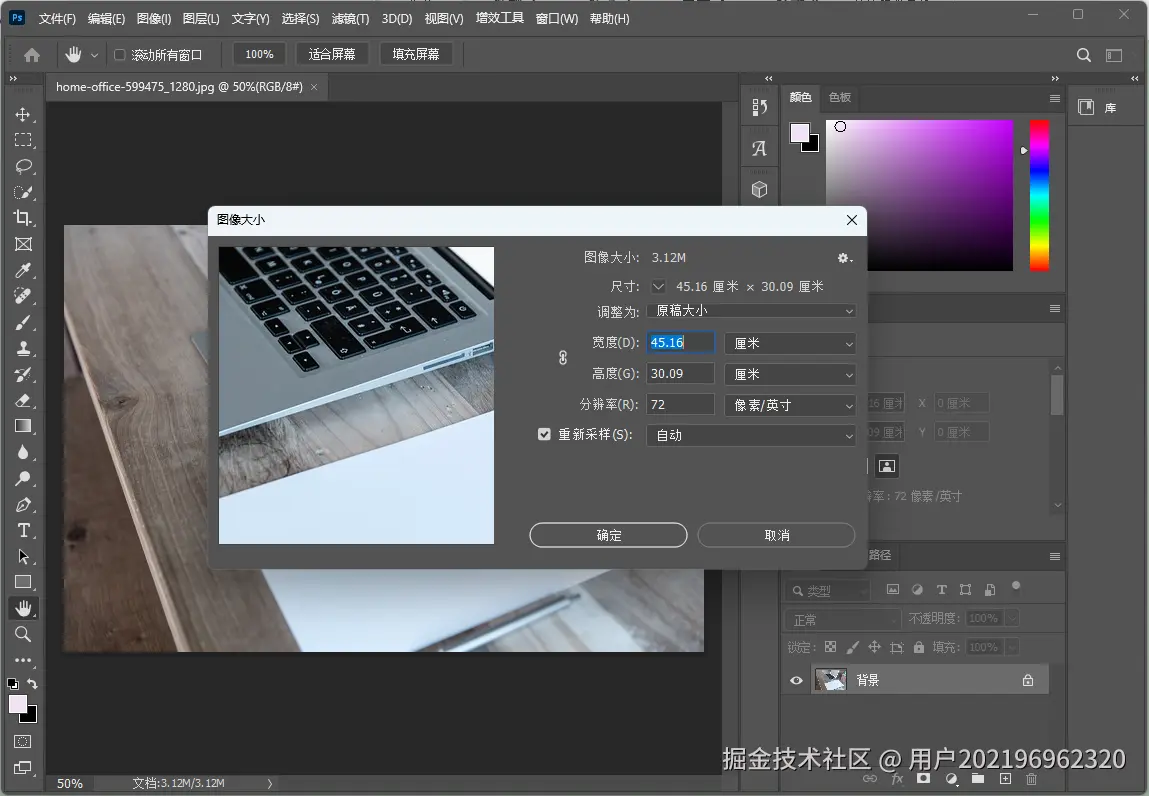Open the Glyphs panel icon
This screenshot has height=796, width=1149.
pos(759,148)
